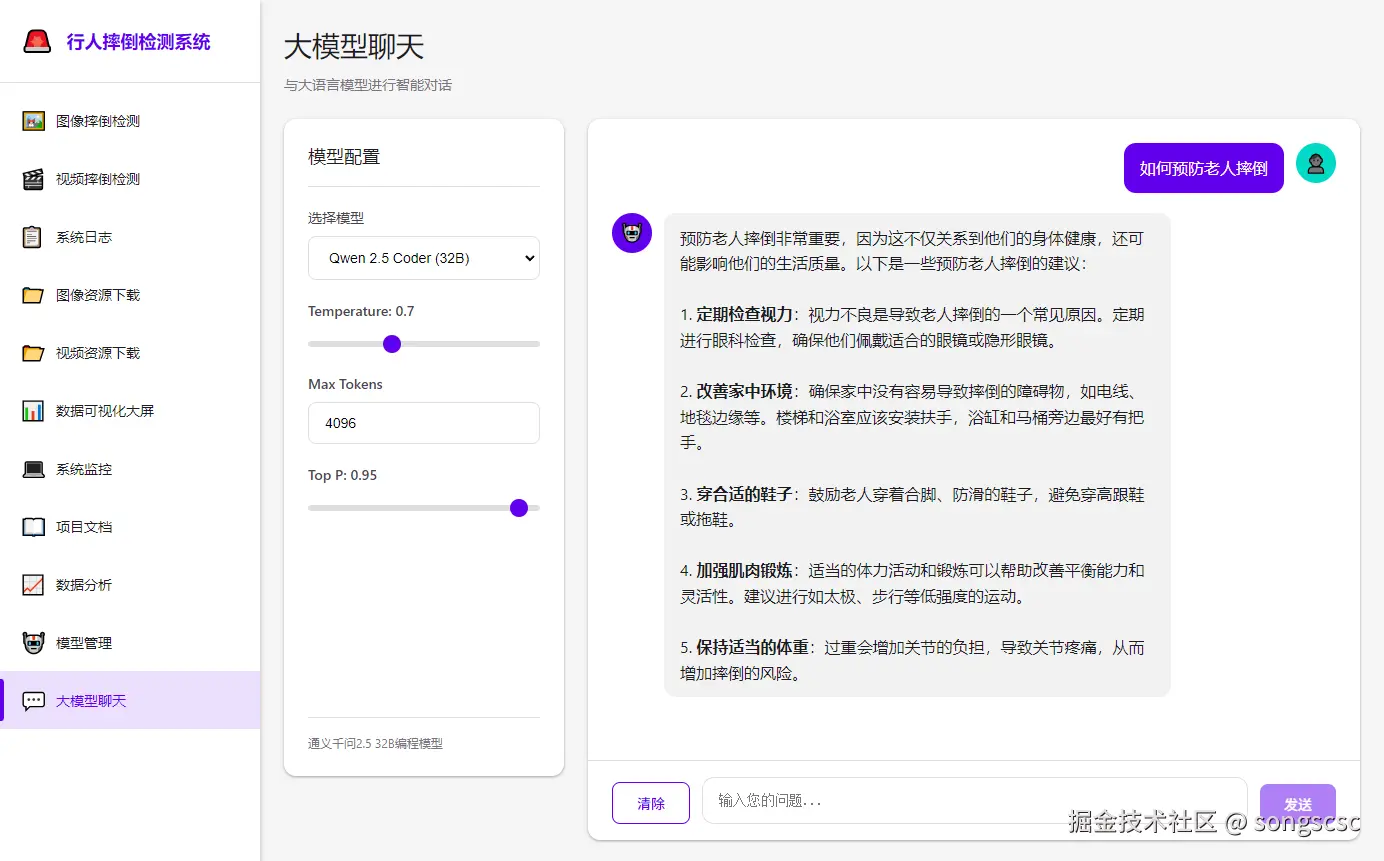Open the 视频摔倒检测 video detection icon
The height and width of the screenshot is (861, 1384).
(x=33, y=178)
